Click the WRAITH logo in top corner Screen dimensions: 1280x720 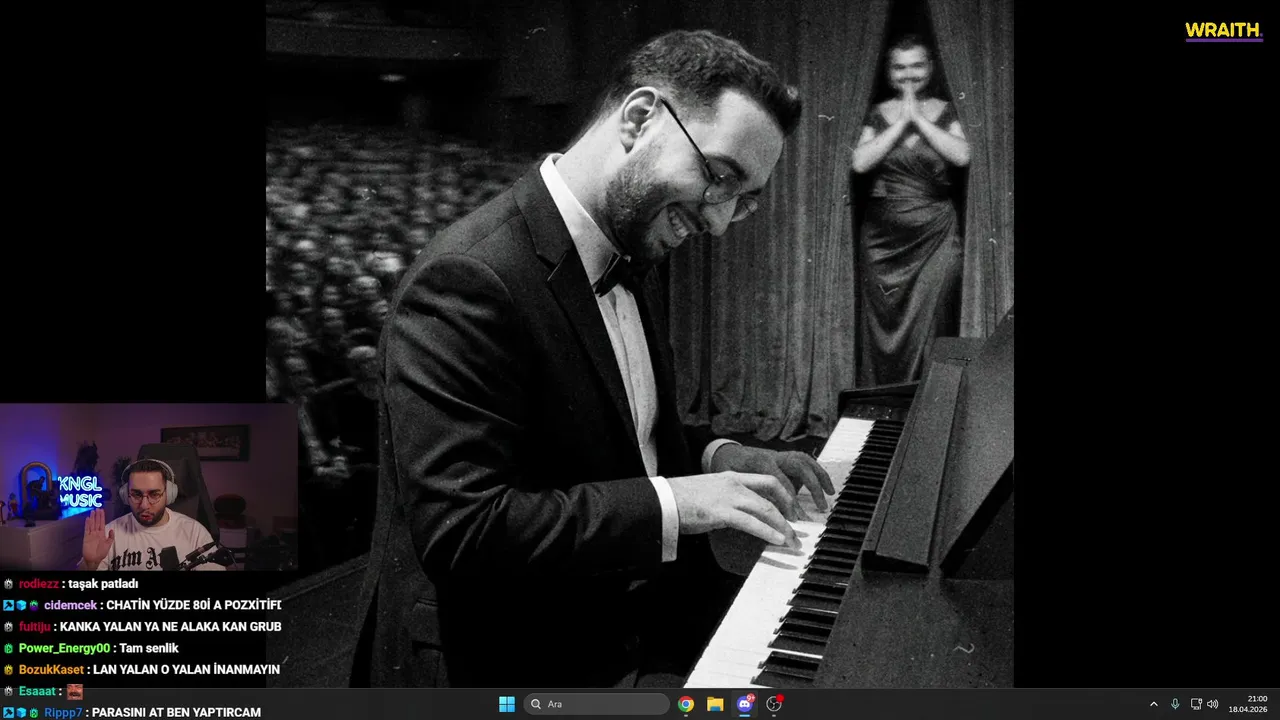coord(1223,31)
